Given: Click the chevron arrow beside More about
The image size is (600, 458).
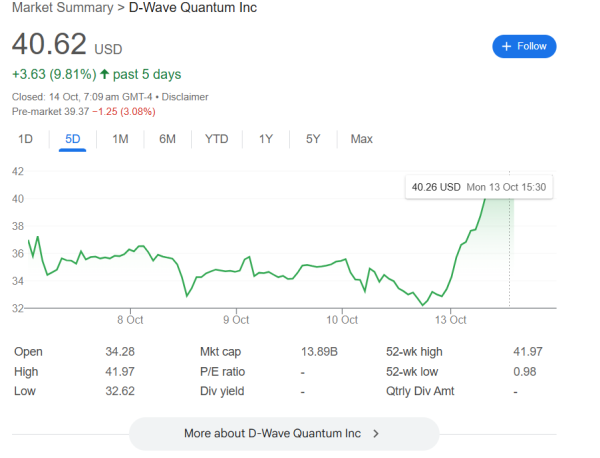Looking at the screenshot, I should tap(376, 434).
